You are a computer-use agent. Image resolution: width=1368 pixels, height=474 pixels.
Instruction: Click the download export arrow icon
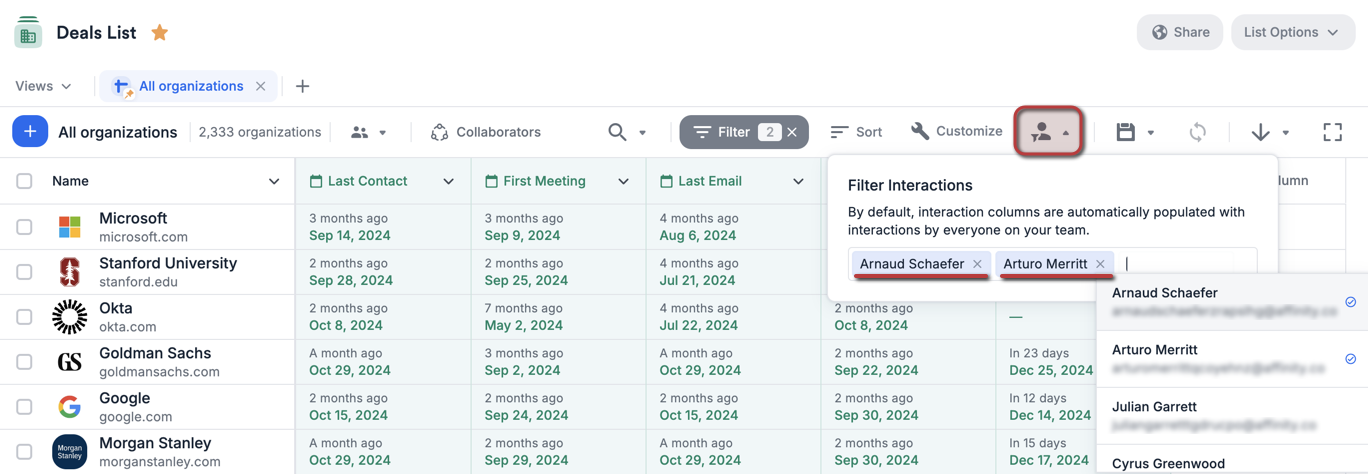1261,132
